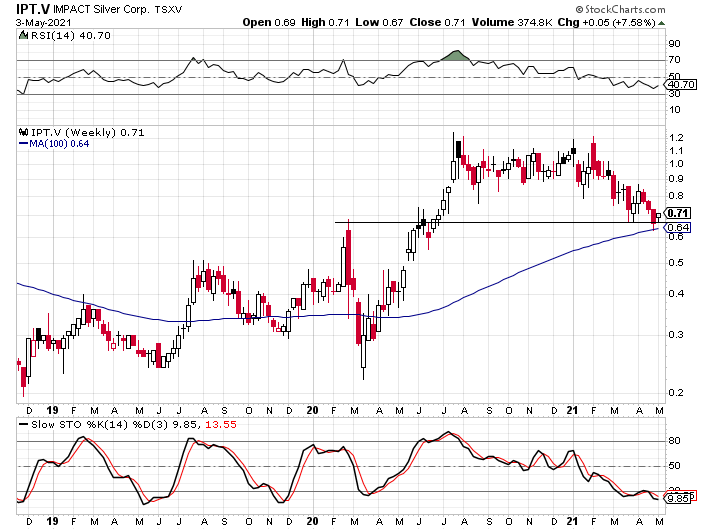Click the 0.71 last price tag
This screenshot has width=705, height=530.
tap(677, 213)
